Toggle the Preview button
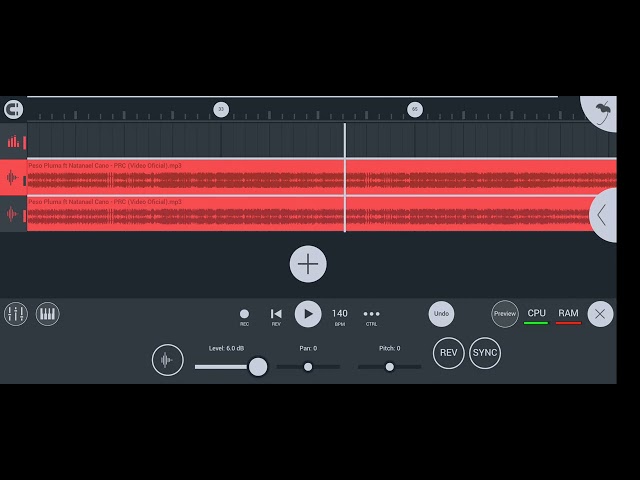Screen dimensions: 640x480 tap(505, 314)
